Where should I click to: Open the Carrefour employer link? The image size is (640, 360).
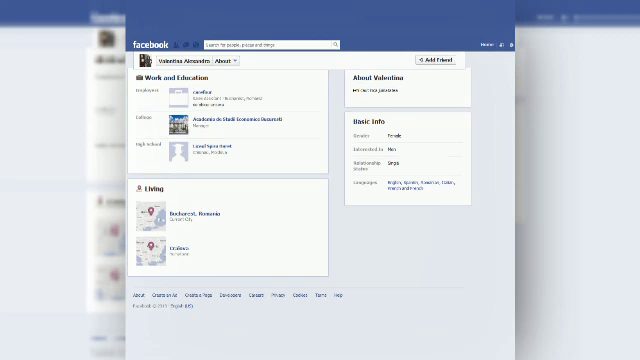click(x=202, y=92)
